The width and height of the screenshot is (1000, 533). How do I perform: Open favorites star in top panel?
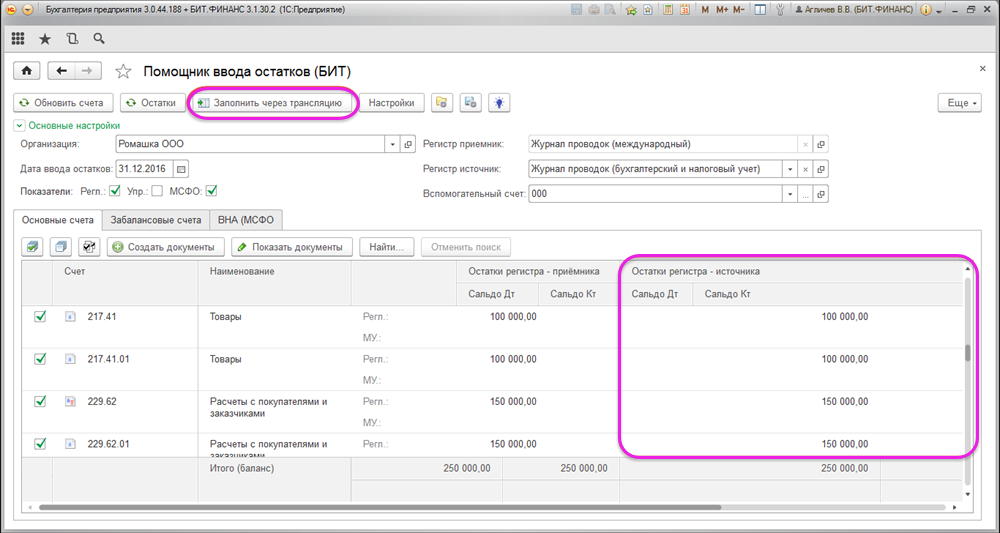tap(45, 39)
